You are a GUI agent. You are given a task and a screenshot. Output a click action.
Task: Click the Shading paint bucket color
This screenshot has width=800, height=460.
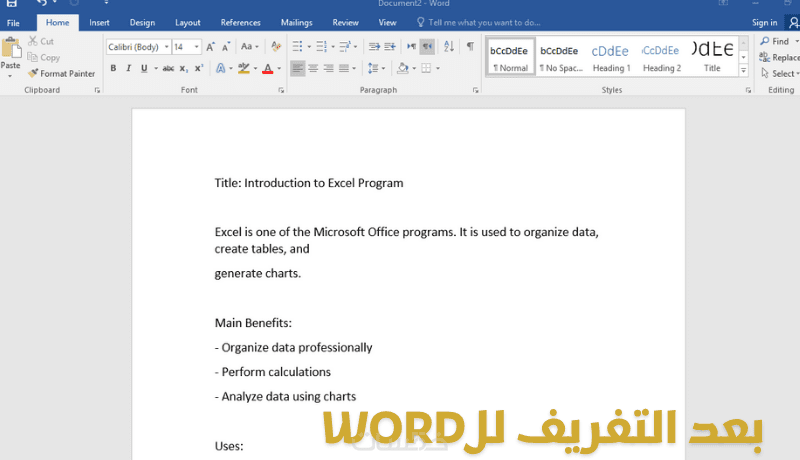point(403,68)
